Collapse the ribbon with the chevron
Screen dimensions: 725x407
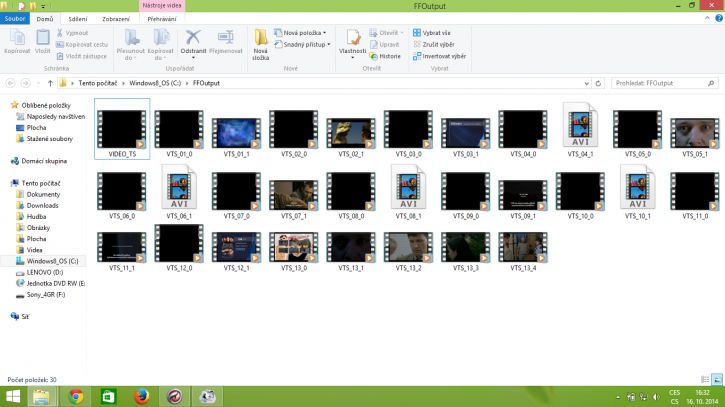[707, 18]
